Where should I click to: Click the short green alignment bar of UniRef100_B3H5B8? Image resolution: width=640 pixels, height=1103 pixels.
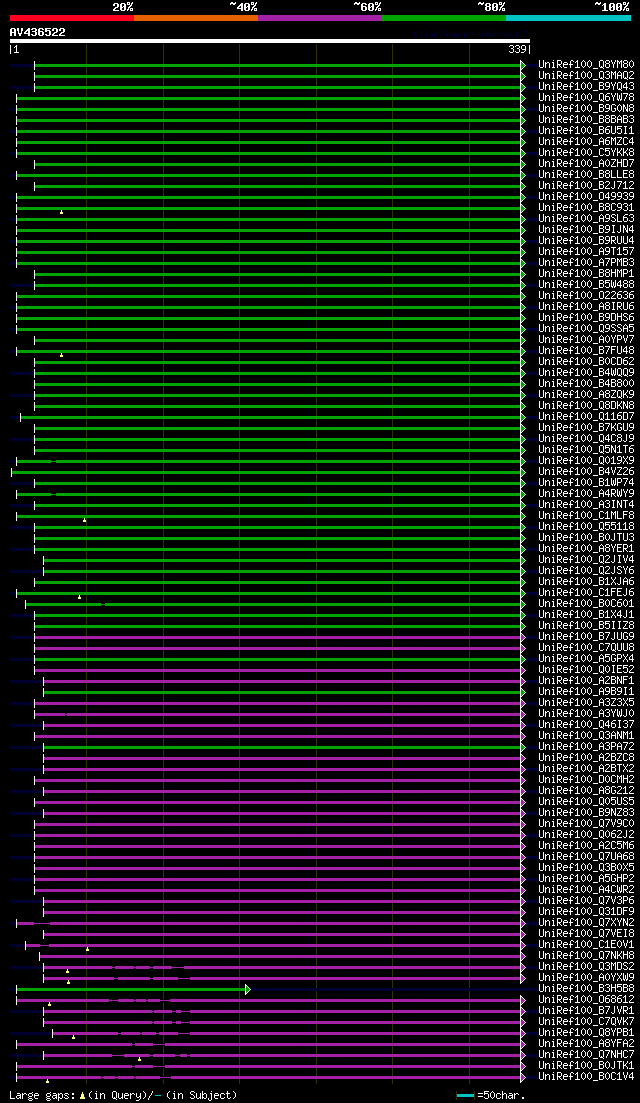(130, 989)
